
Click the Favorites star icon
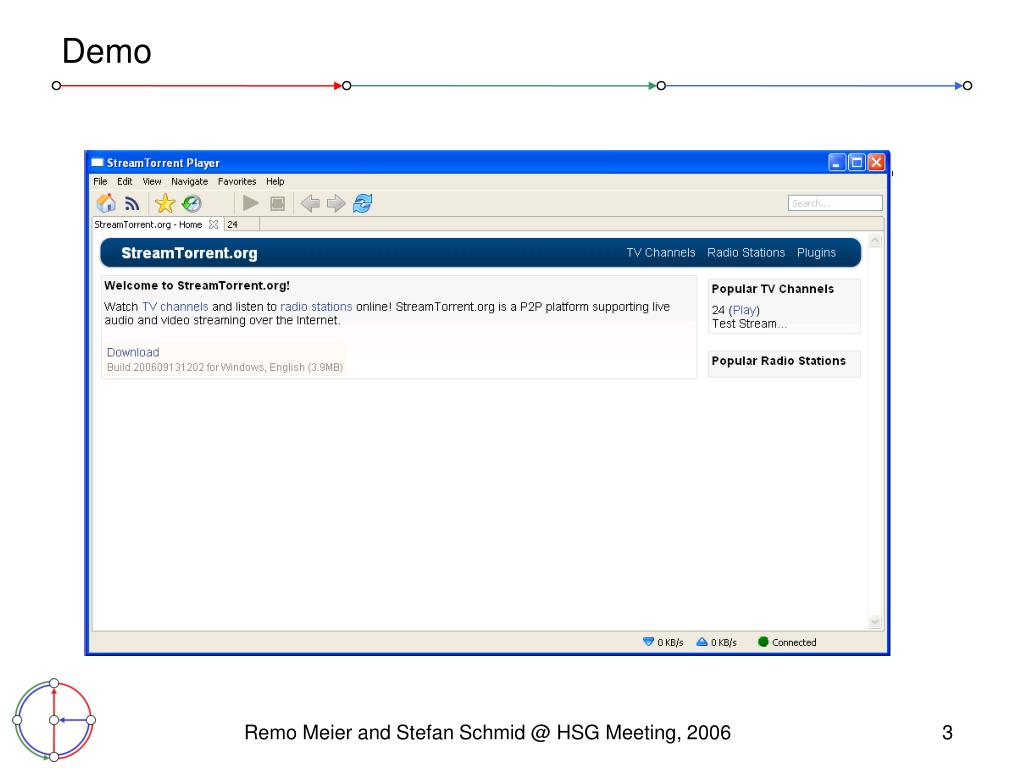[x=165, y=204]
